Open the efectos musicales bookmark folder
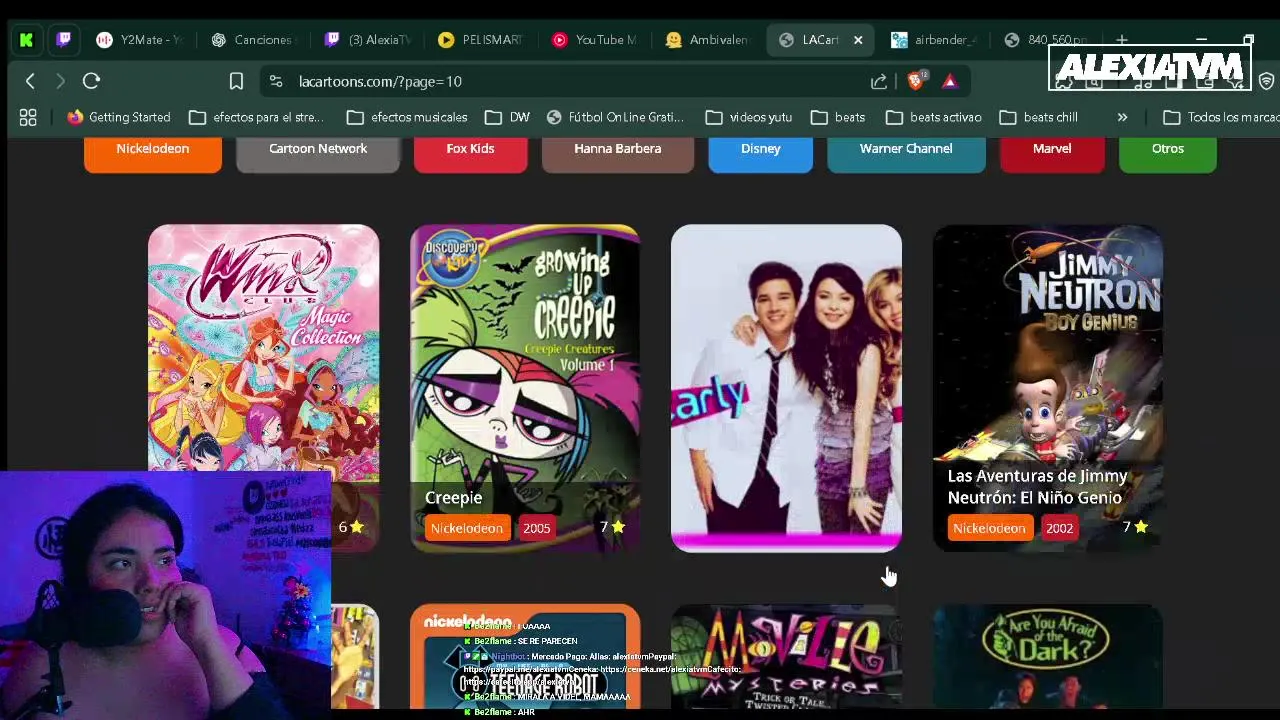 click(x=407, y=117)
